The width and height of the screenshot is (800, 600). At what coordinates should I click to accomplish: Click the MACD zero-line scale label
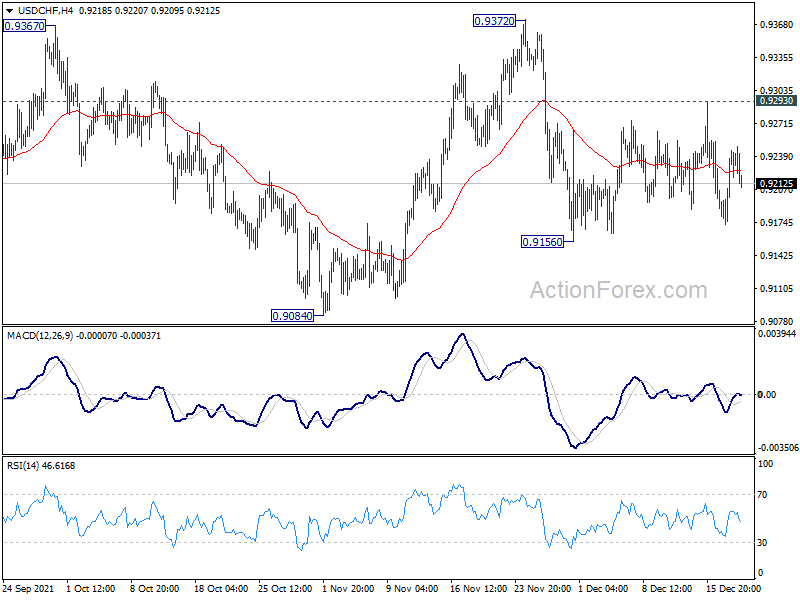click(x=767, y=394)
